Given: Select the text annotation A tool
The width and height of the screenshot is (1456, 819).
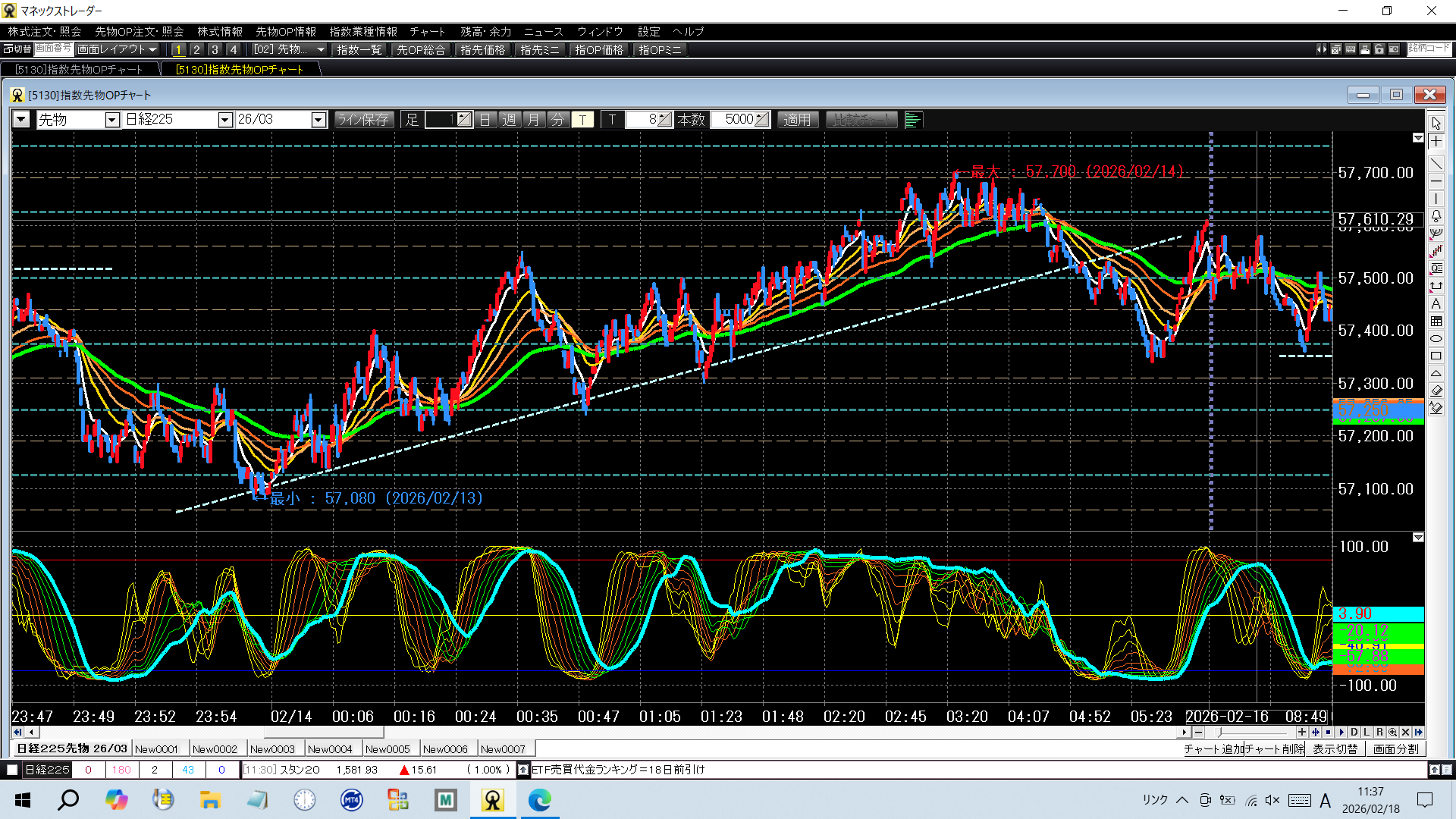Looking at the screenshot, I should pyautogui.click(x=1436, y=303).
